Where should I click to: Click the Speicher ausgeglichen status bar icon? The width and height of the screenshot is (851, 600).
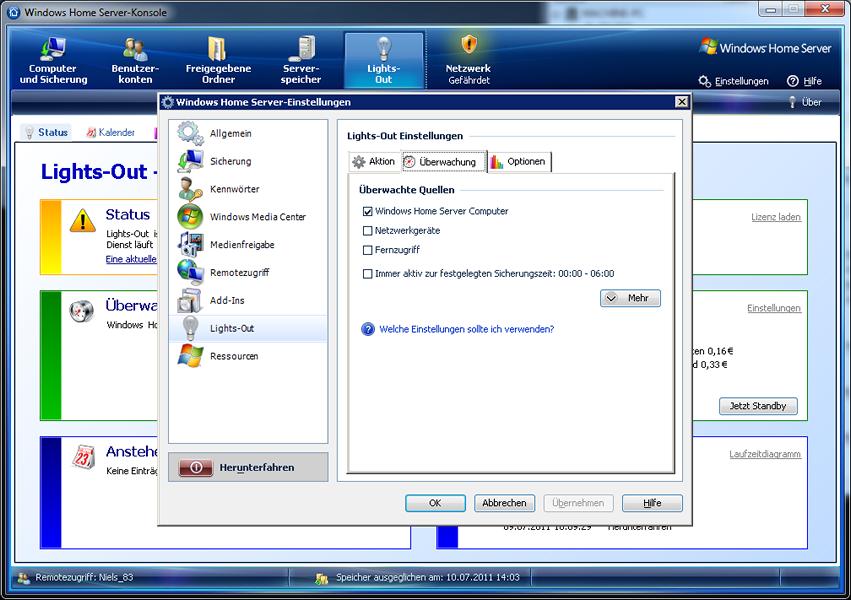321,578
